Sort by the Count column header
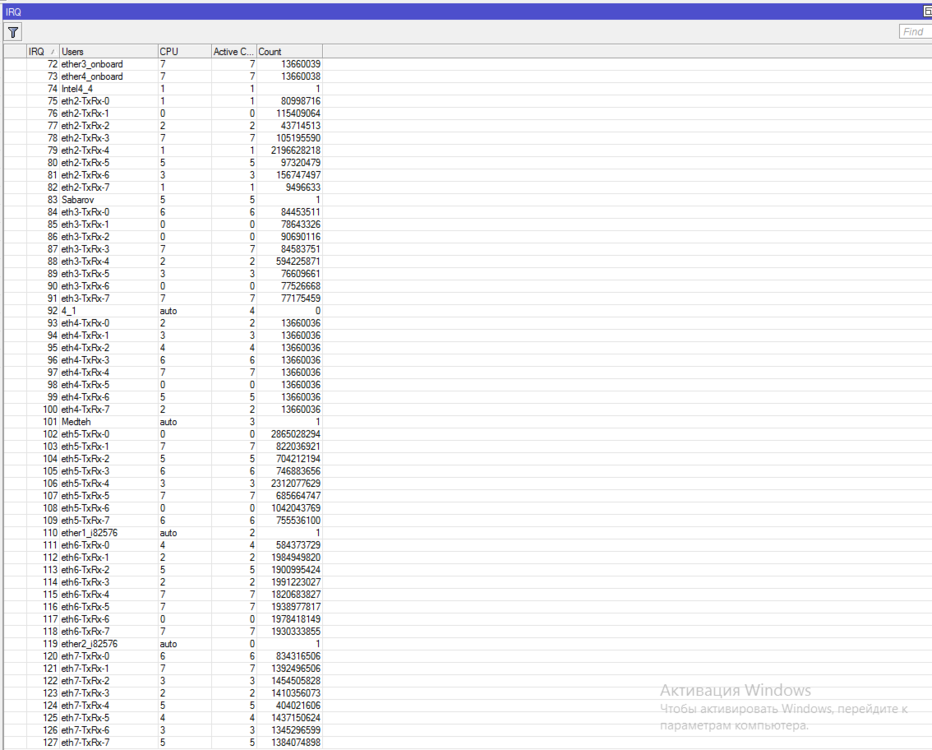This screenshot has height=750, width=932. point(288,51)
